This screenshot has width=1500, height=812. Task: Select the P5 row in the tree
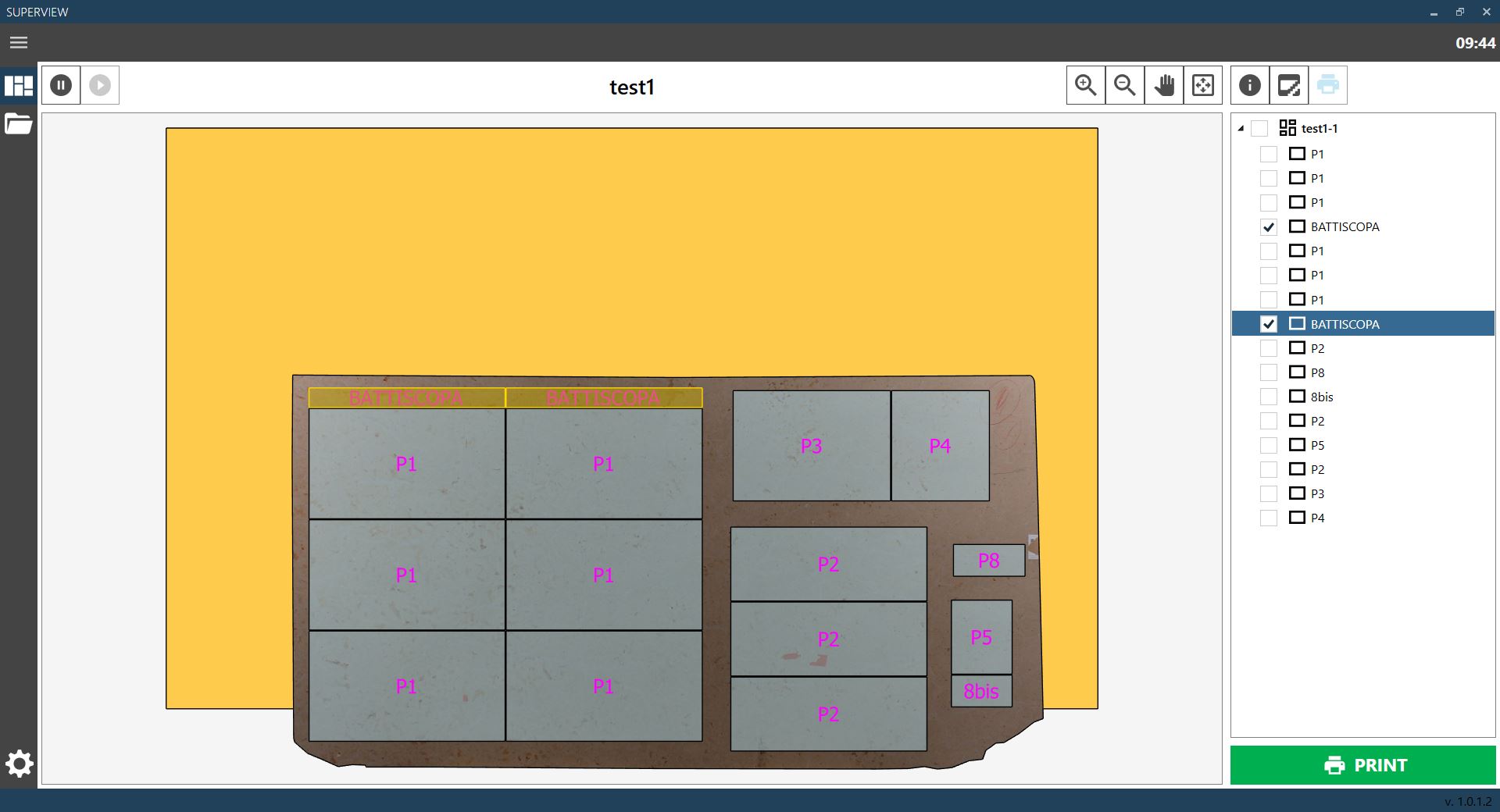coord(1362,445)
